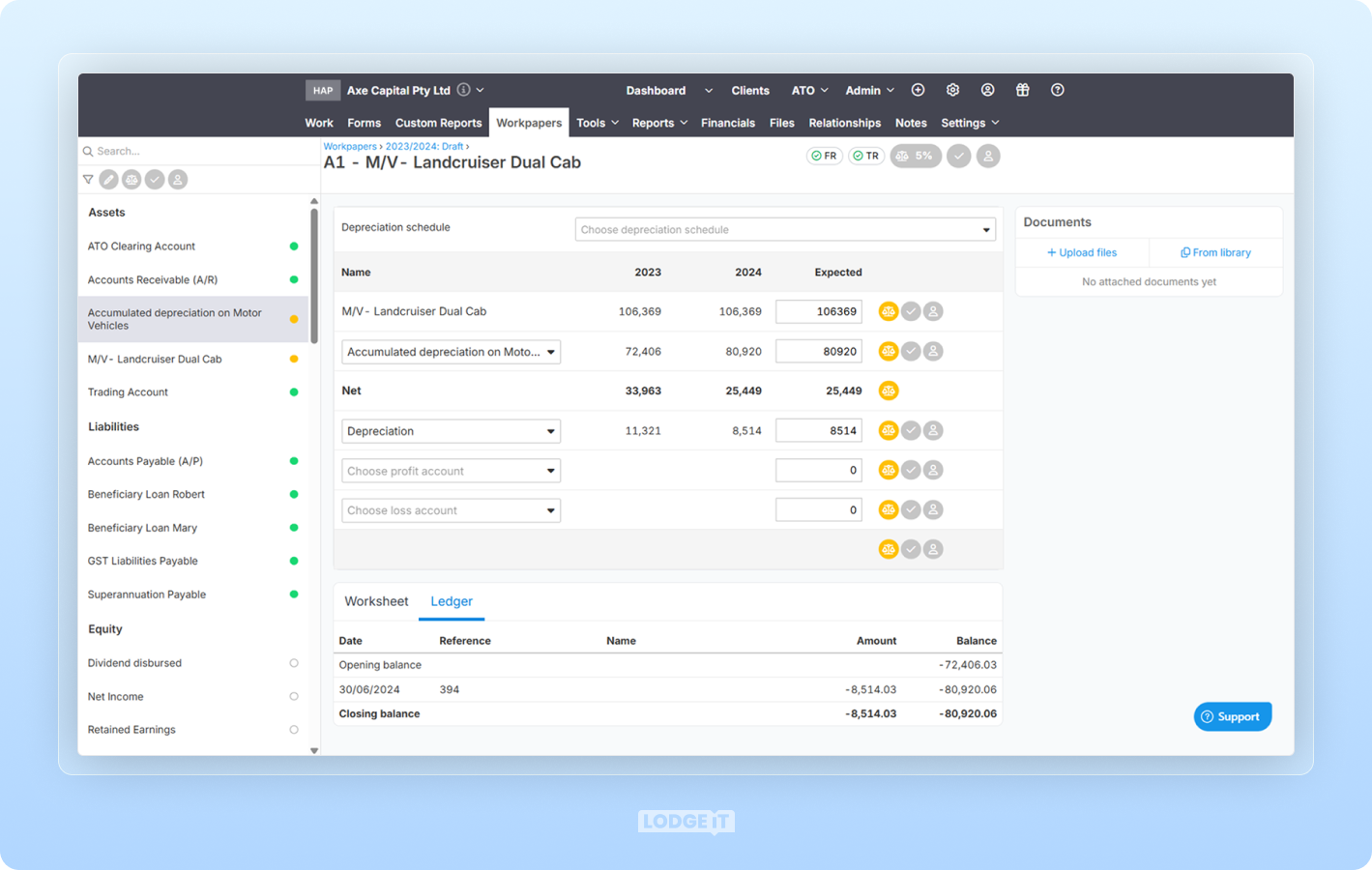Viewport: 1372px width, 870px height.
Task: Toggle the TR verified badge
Action: click(x=866, y=156)
